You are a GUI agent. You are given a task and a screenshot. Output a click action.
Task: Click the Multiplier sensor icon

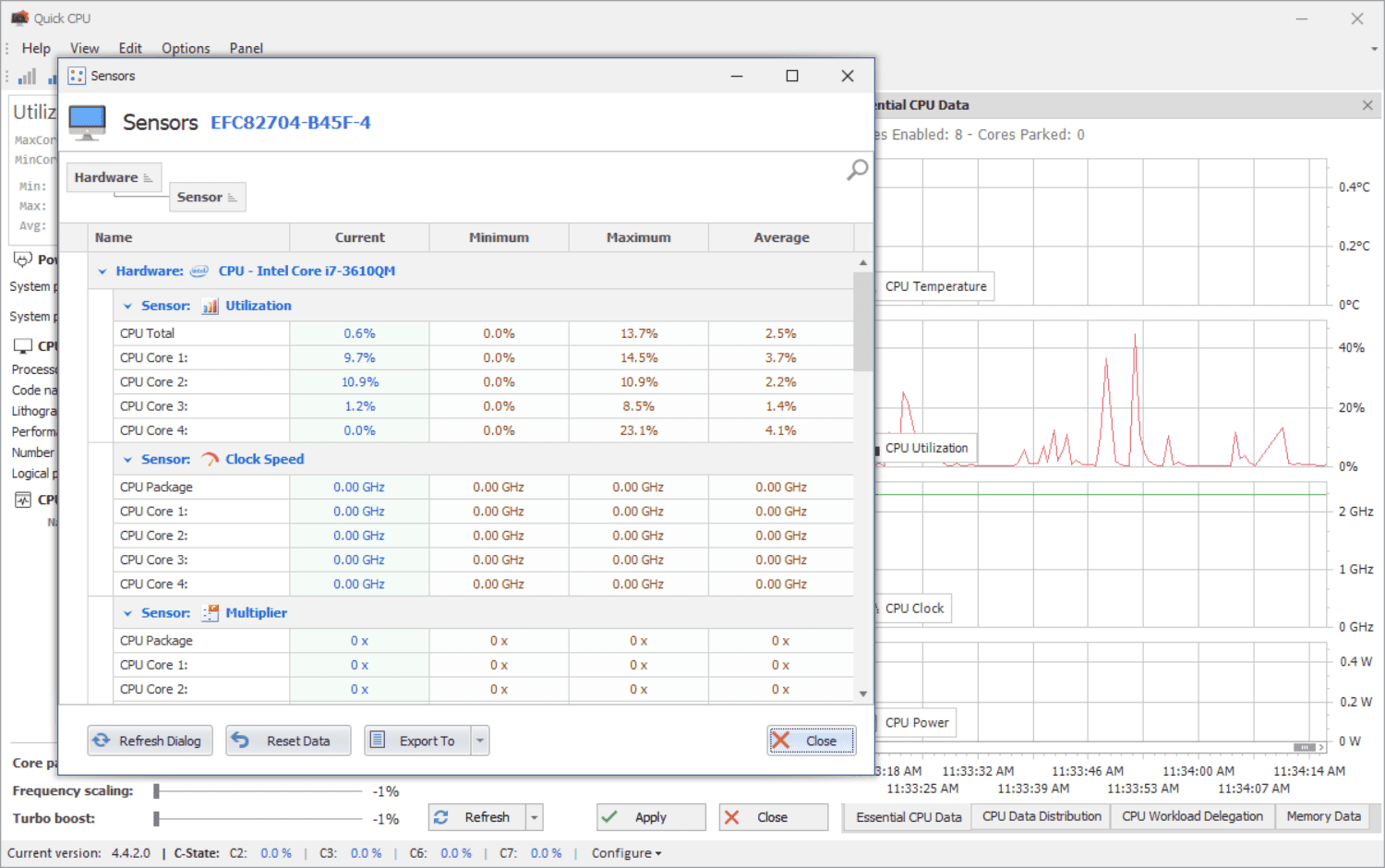pyautogui.click(x=211, y=612)
